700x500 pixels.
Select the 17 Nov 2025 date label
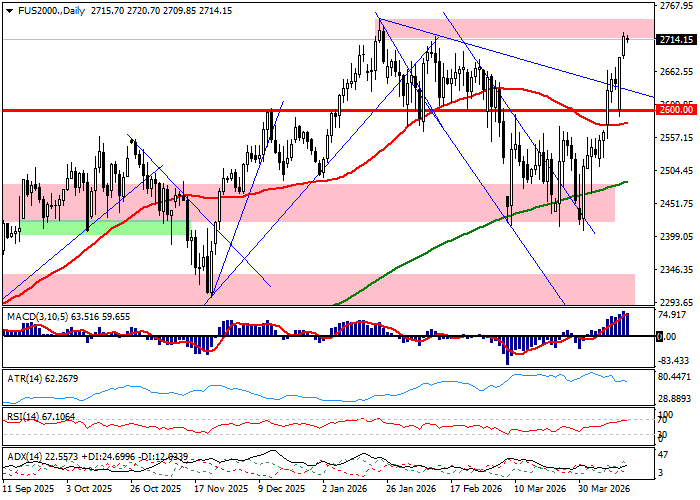220,490
